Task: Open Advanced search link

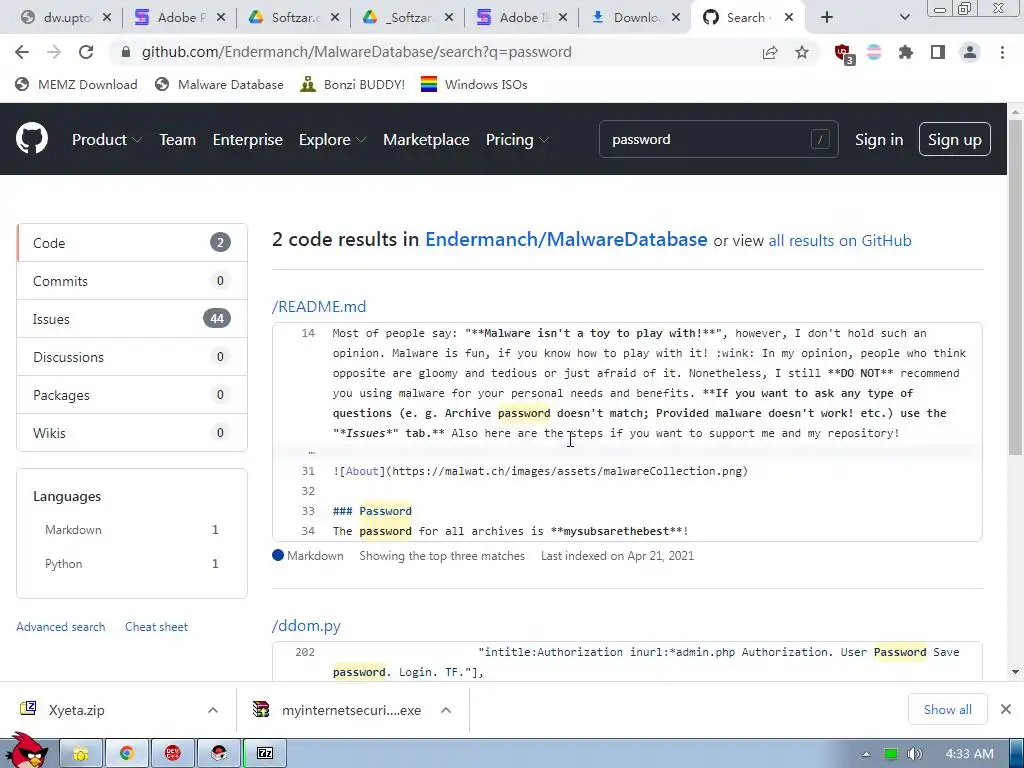Action: coord(61,627)
